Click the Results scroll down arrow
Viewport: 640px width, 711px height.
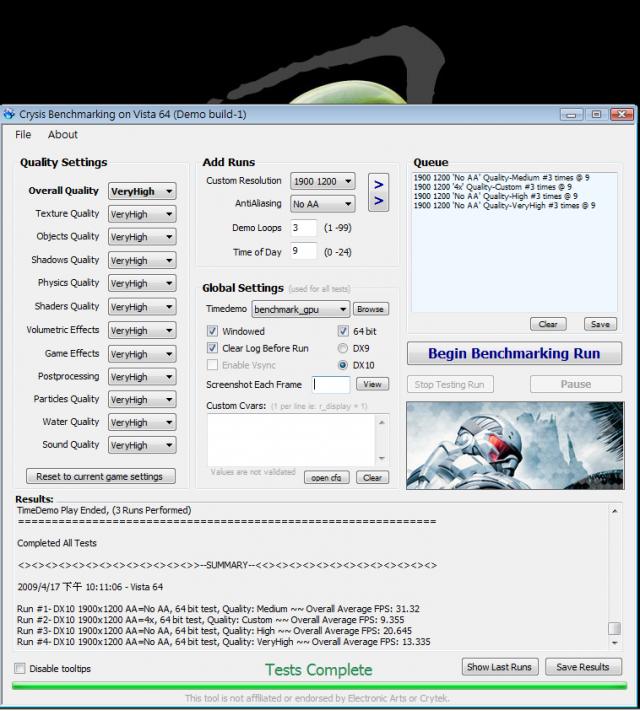click(615, 643)
